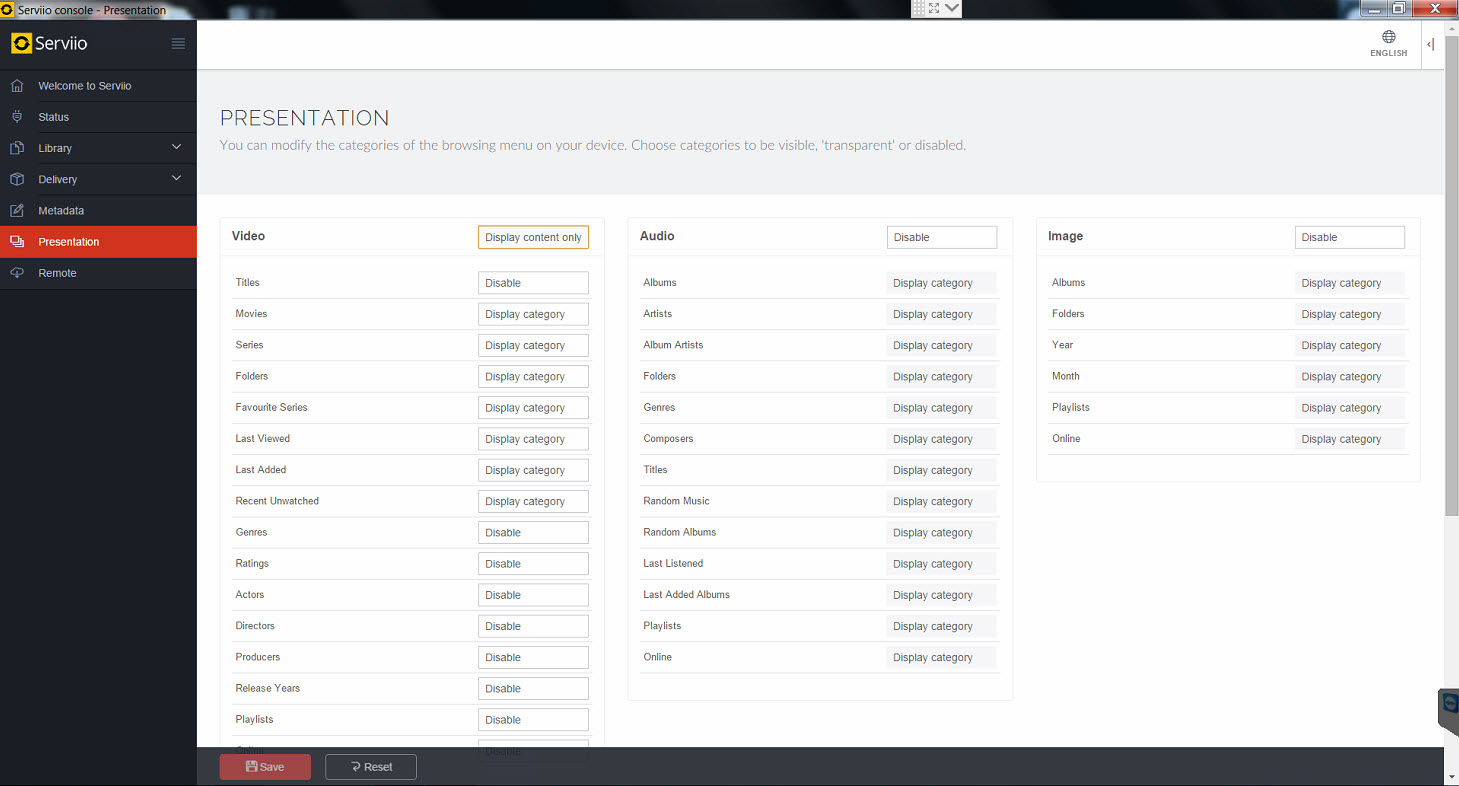Click the Serviio logo icon
Screen dimensions: 1459x786
pos(21,43)
